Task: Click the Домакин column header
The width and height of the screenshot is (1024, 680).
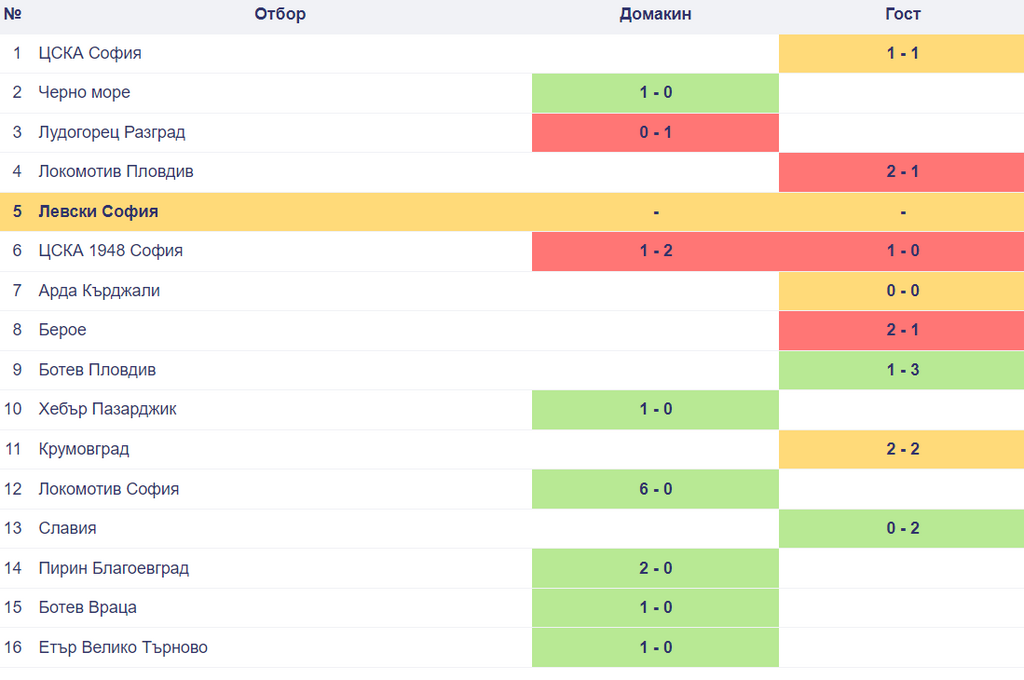Action: coord(655,14)
